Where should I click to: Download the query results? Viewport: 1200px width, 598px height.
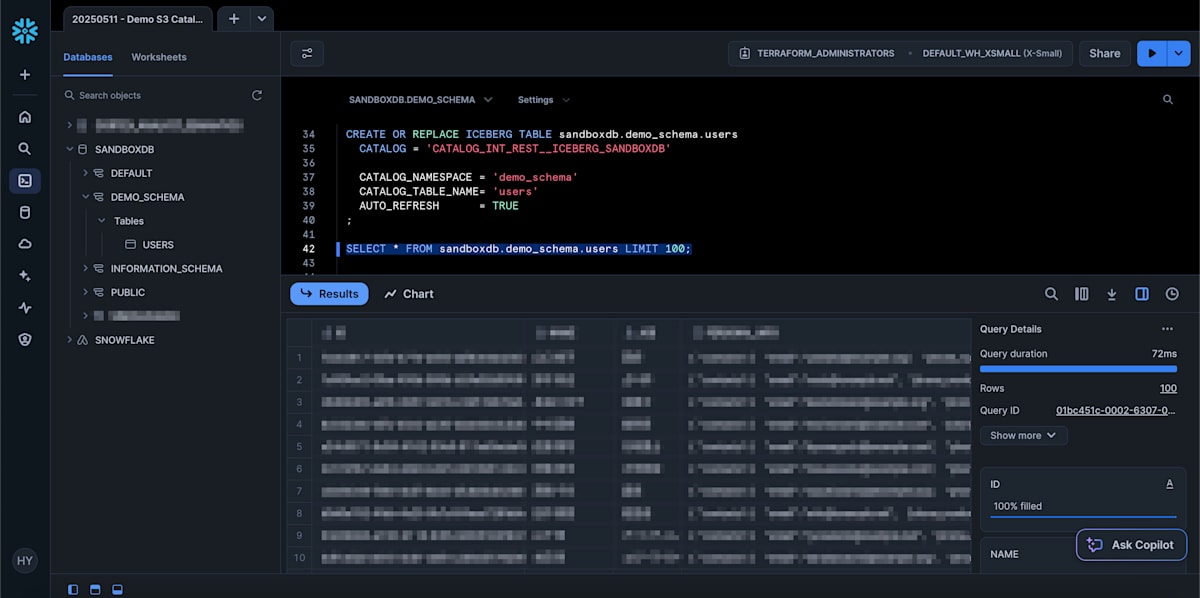[x=1111, y=294]
